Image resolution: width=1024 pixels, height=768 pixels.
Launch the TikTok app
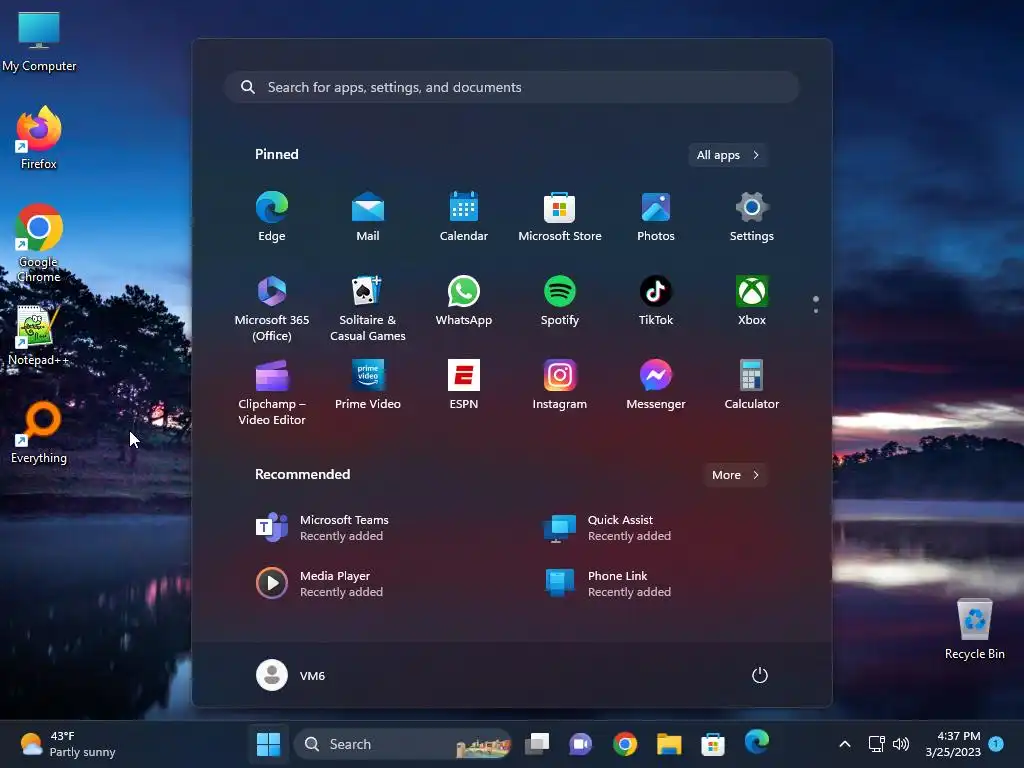[656, 300]
